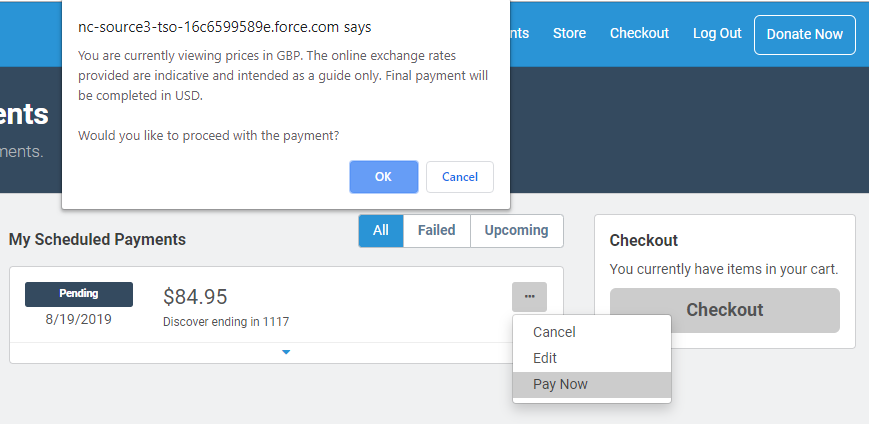Screen dimensions: 869x424
Task: Go to Checkout in the top navigation
Action: pyautogui.click(x=639, y=33)
